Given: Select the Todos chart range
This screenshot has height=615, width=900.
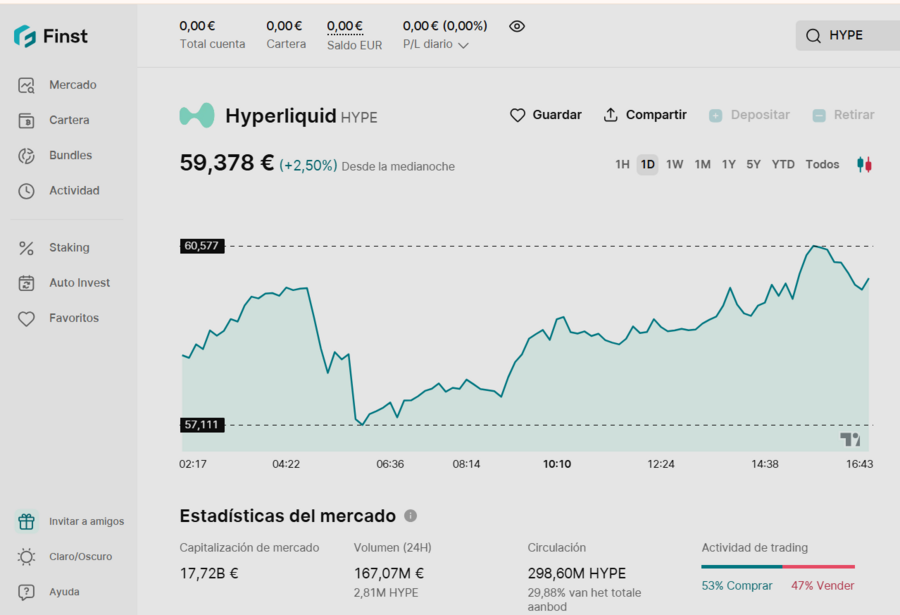Looking at the screenshot, I should click(x=822, y=165).
